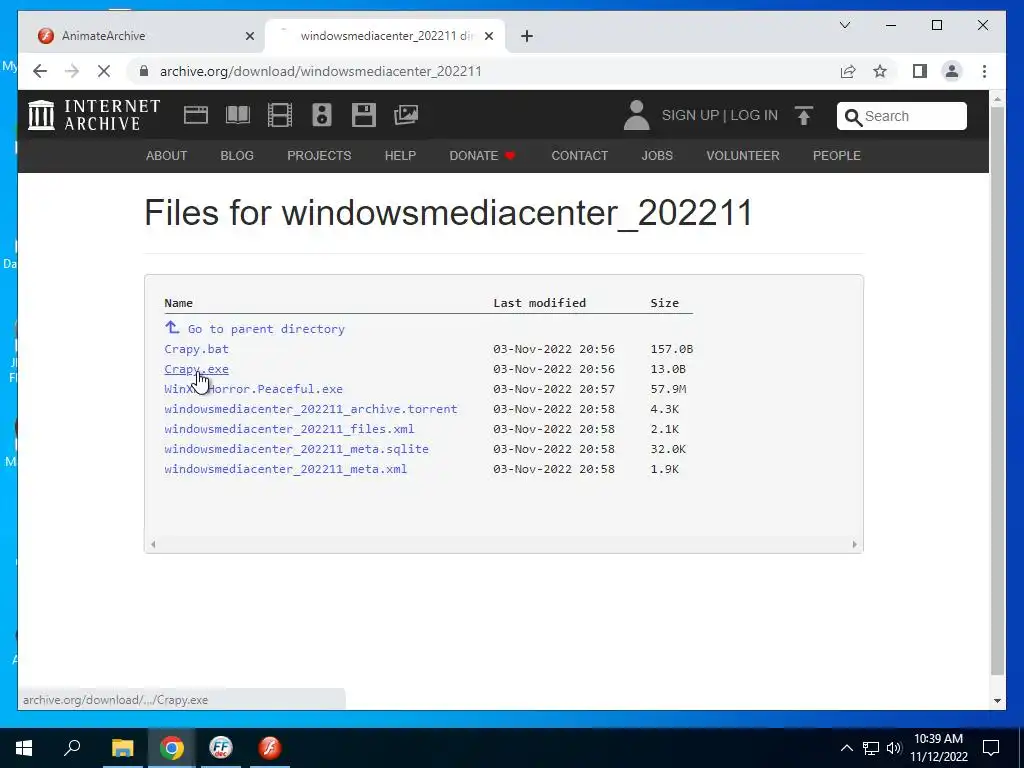Open the volume control icon
The width and height of the screenshot is (1024, 768).
click(x=894, y=748)
